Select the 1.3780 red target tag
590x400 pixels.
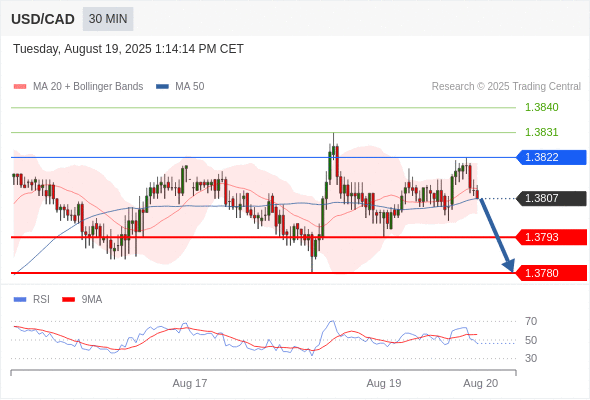point(551,273)
